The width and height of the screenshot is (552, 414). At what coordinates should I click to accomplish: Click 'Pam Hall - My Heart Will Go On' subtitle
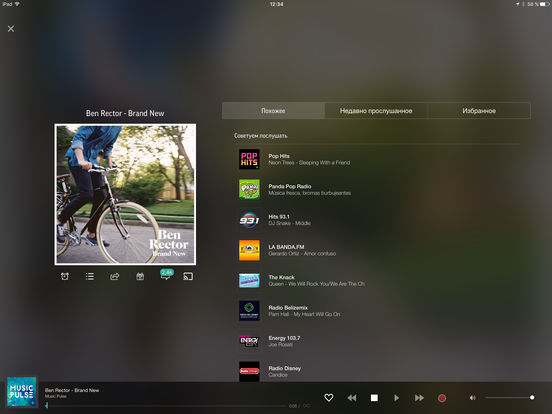tap(304, 314)
